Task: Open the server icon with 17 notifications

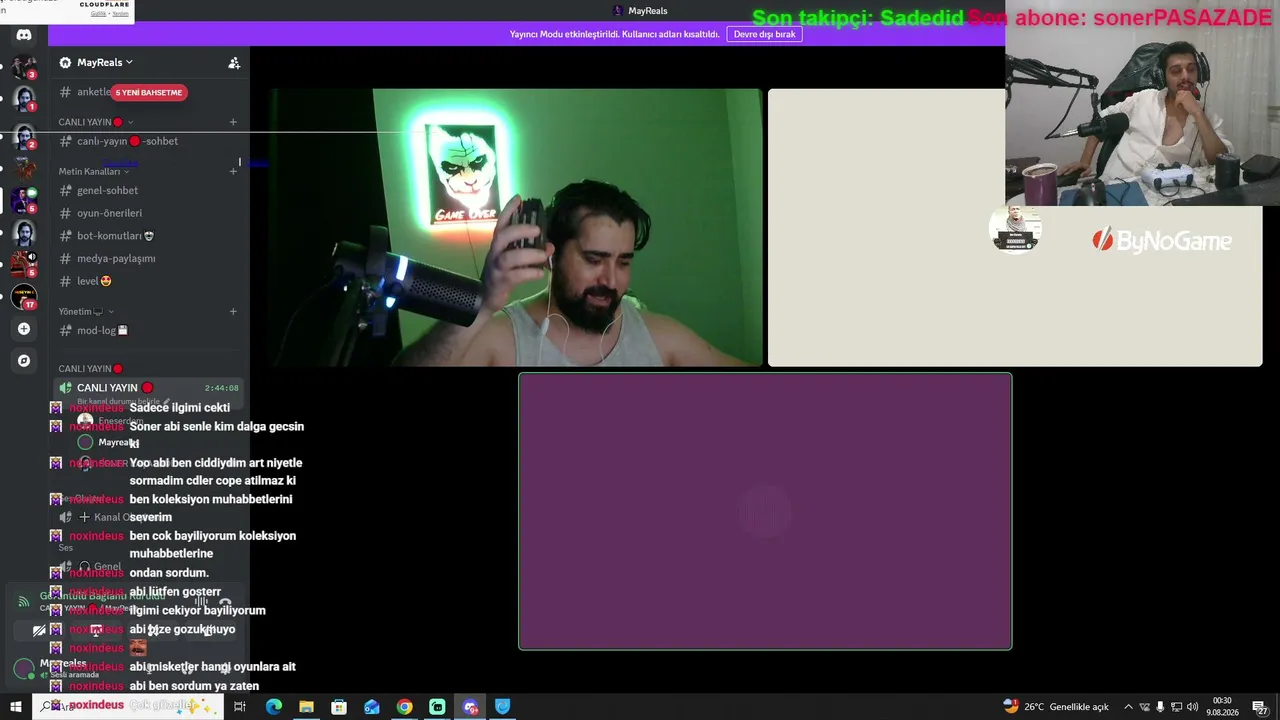Action: click(x=24, y=297)
